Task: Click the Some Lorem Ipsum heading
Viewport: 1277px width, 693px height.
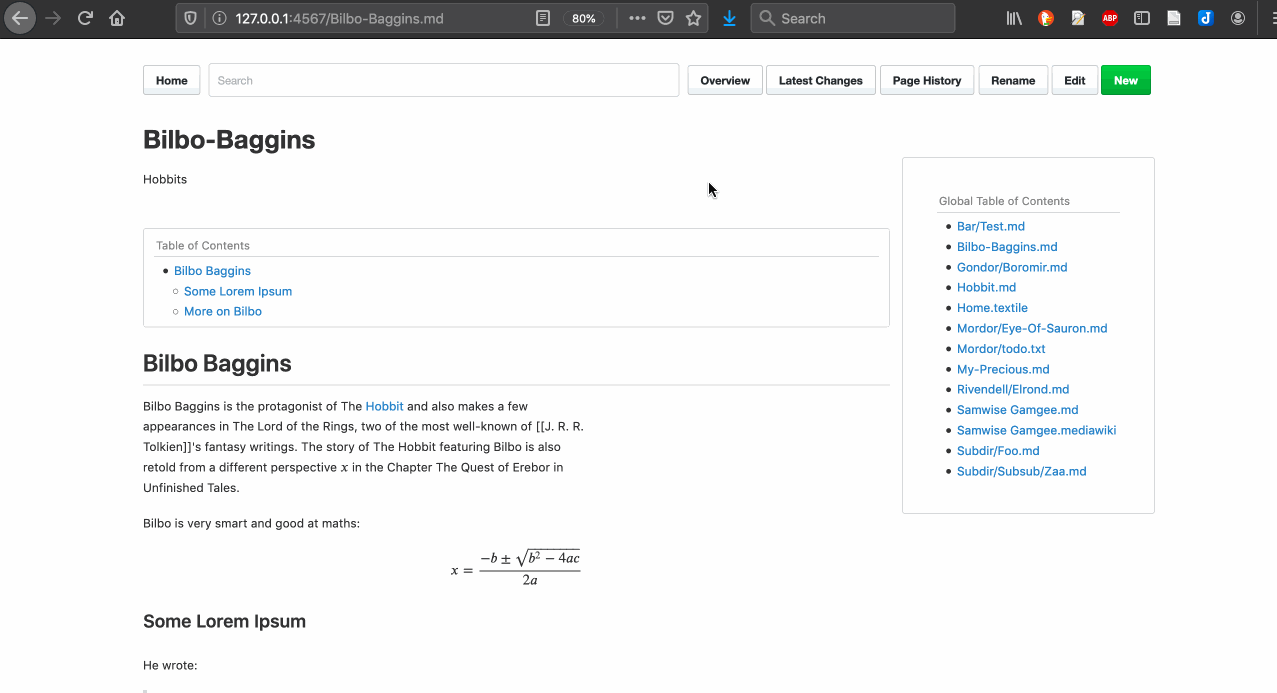Action: point(224,621)
